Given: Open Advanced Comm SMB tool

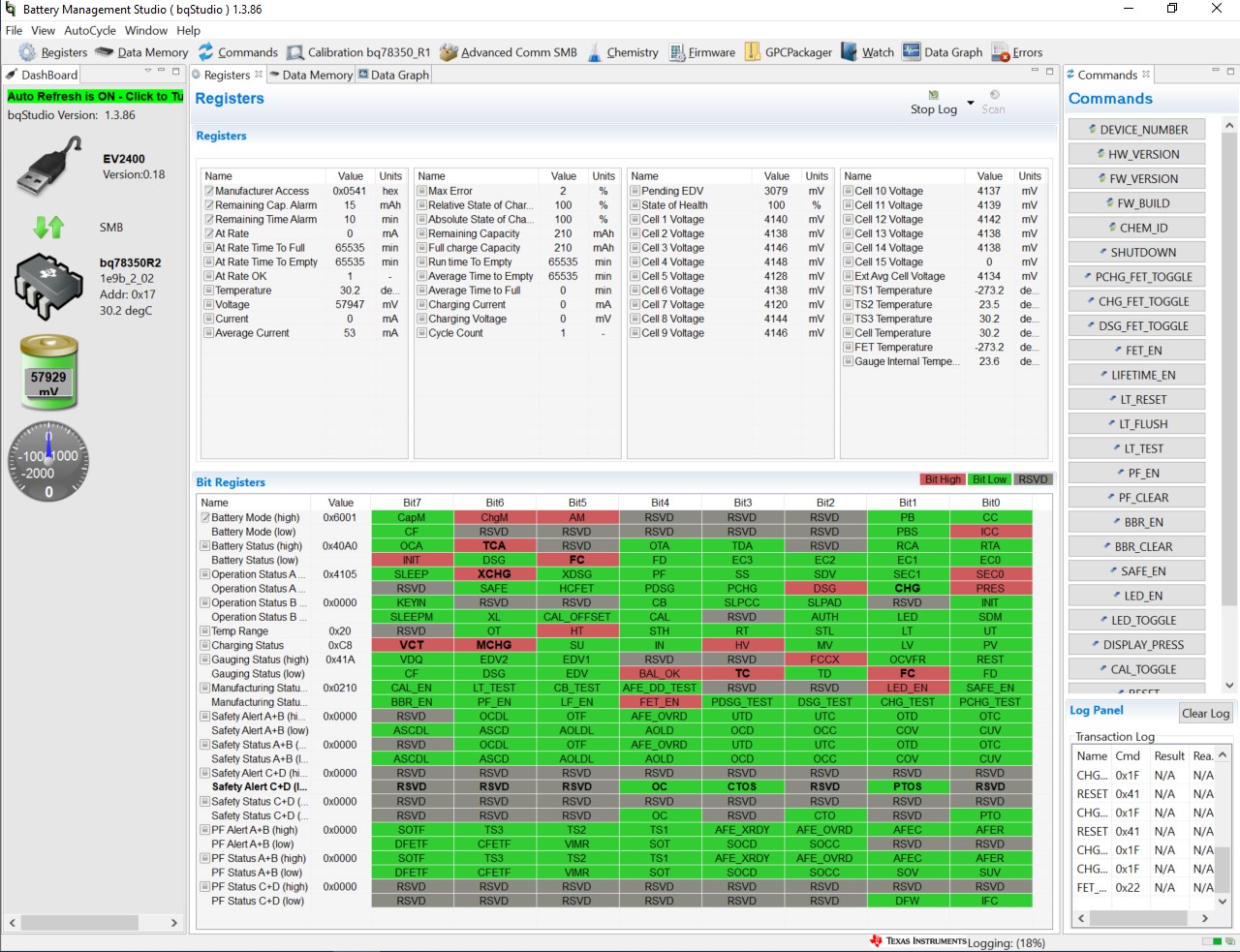Looking at the screenshot, I should (508, 52).
